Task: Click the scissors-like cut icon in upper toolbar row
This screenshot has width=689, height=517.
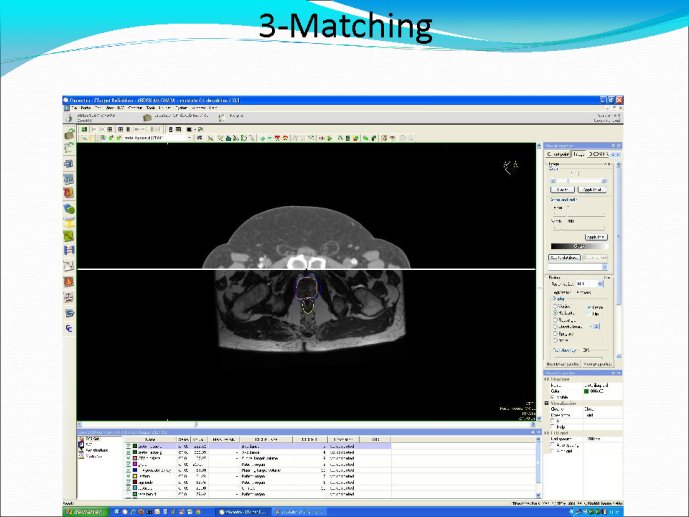Action: pos(93,130)
